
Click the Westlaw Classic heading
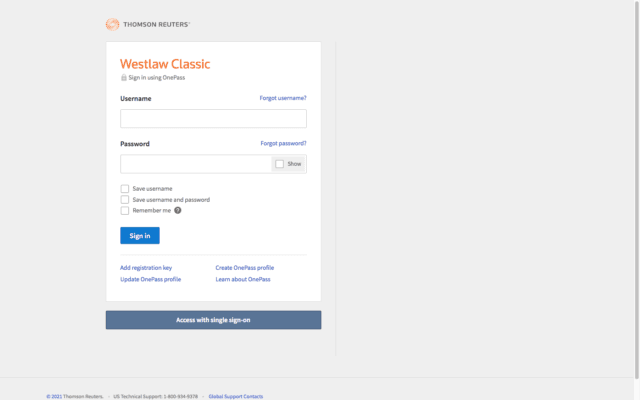(165, 64)
